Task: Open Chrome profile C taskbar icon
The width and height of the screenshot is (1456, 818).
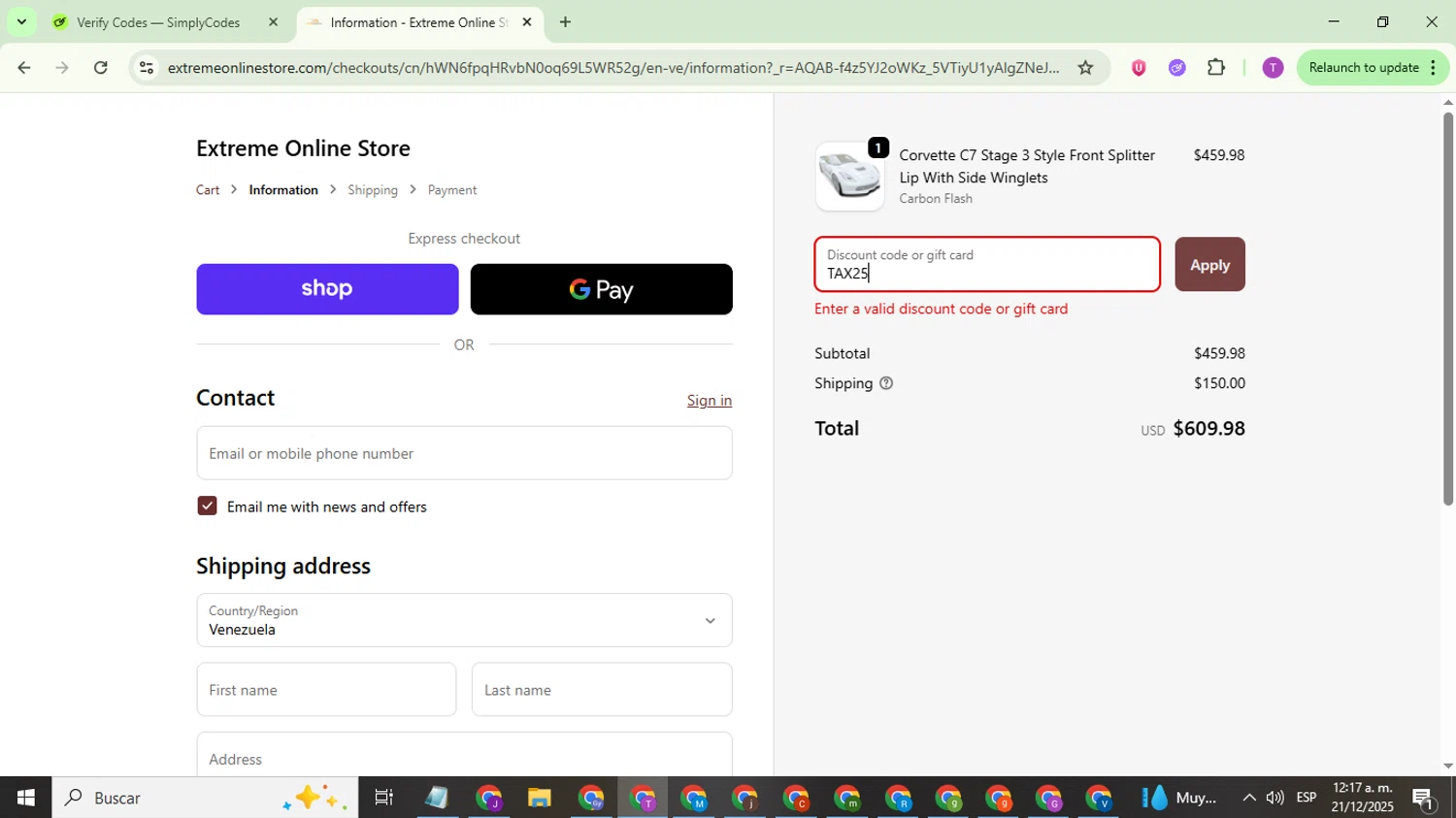Action: click(x=796, y=798)
